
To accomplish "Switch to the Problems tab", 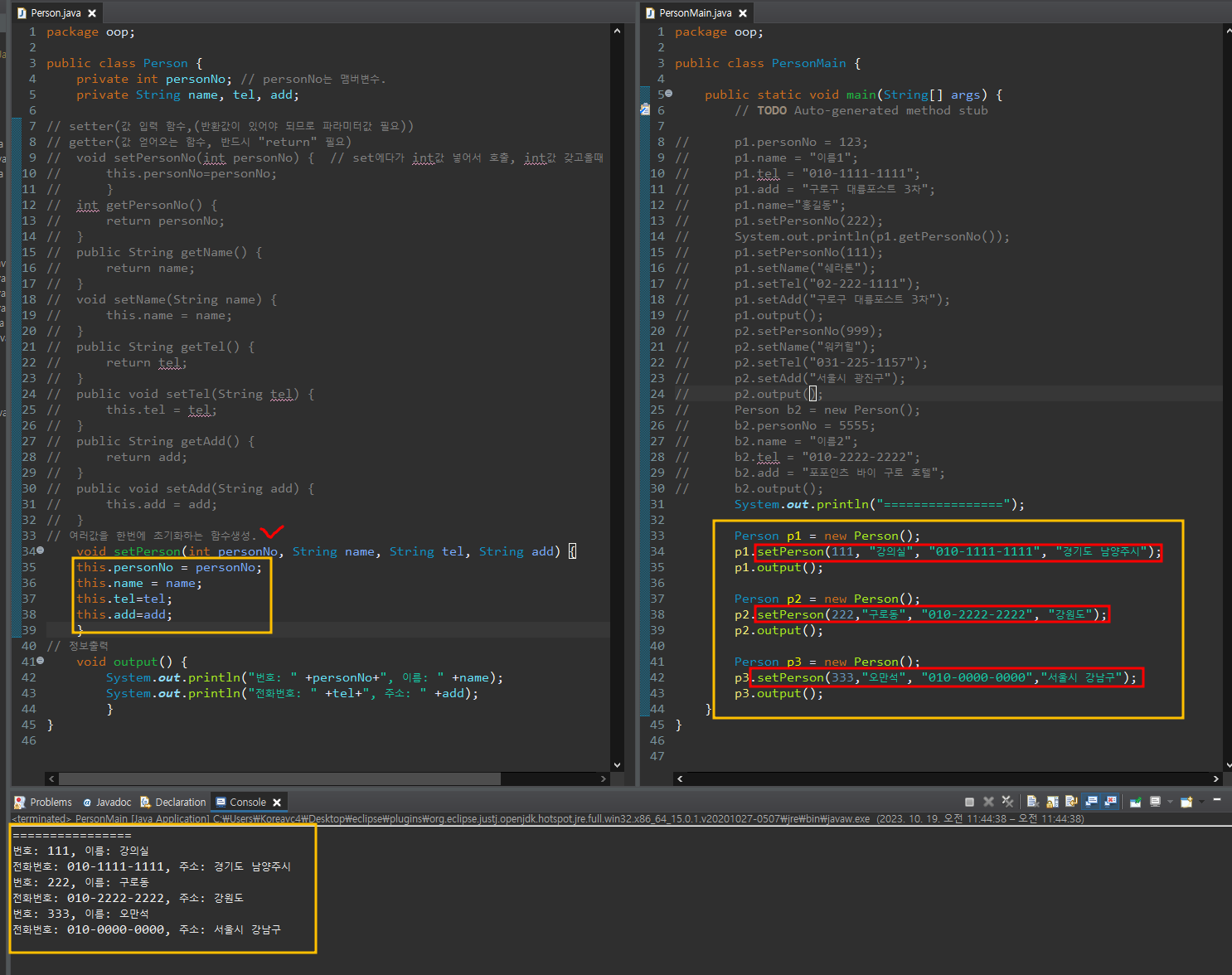I will (x=43, y=802).
